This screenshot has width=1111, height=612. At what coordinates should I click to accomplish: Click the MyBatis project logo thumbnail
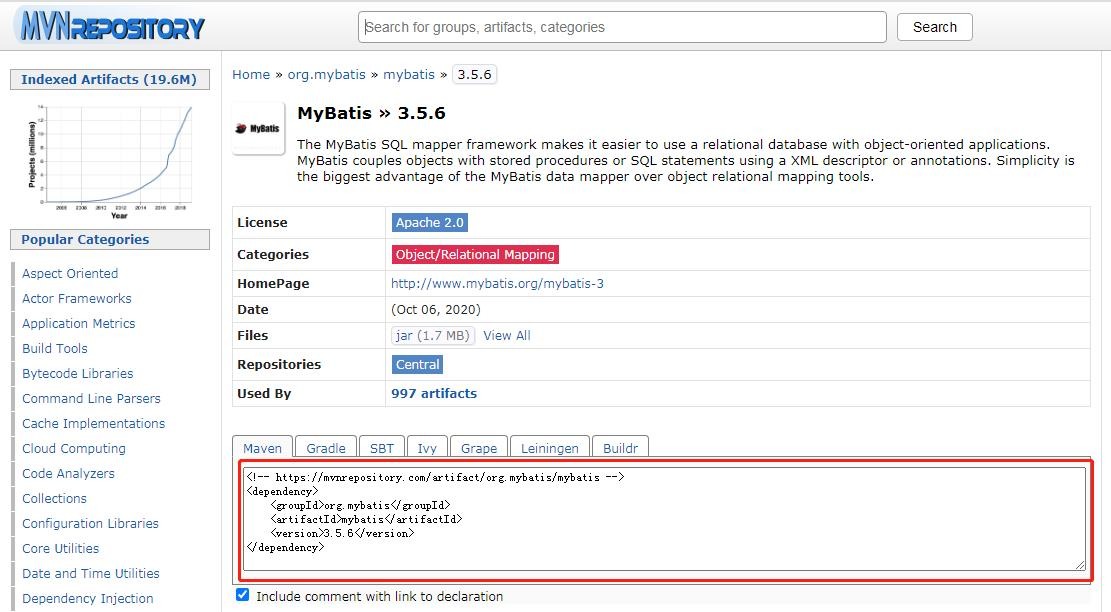(x=258, y=128)
